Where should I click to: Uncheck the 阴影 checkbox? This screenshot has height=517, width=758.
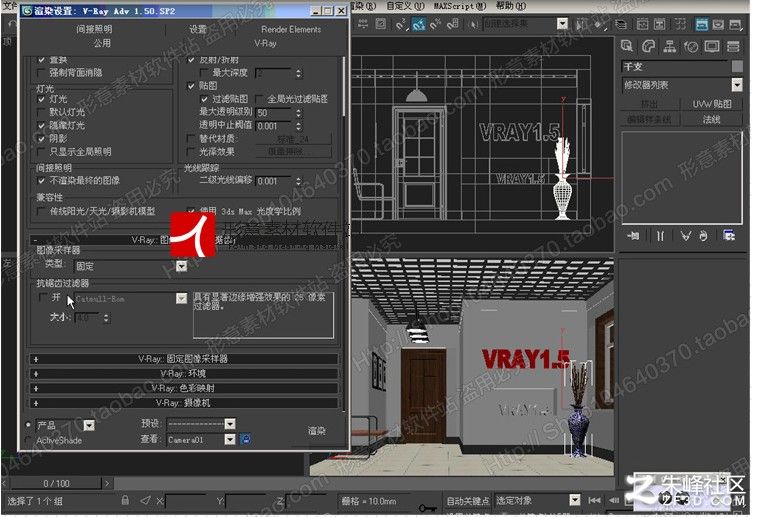(x=41, y=139)
